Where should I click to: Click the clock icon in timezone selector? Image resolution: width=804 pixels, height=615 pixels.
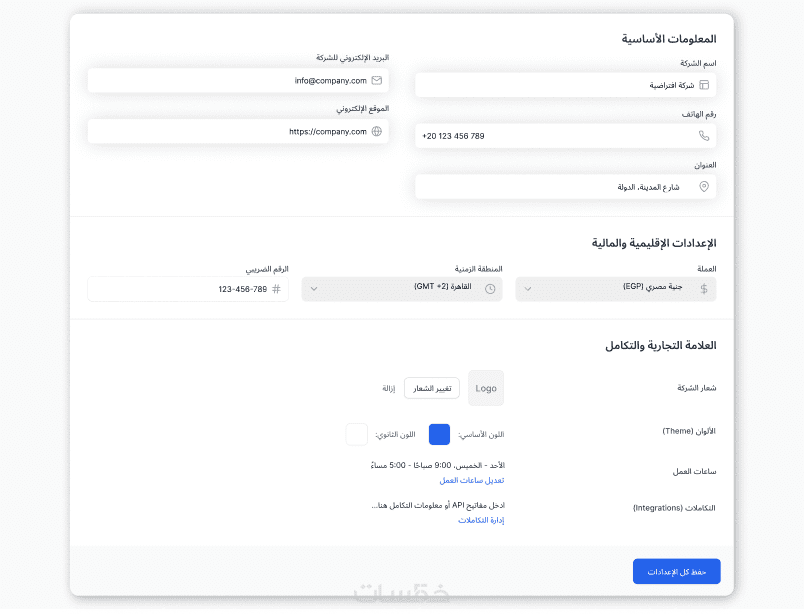(490, 289)
